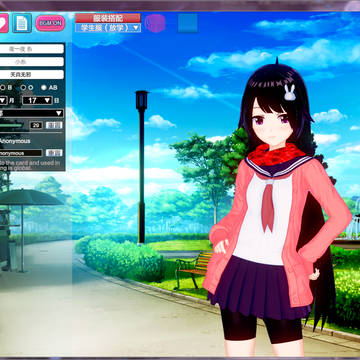Click the purple cube icon
Viewport: 360px width, 360px height.
(155, 23)
